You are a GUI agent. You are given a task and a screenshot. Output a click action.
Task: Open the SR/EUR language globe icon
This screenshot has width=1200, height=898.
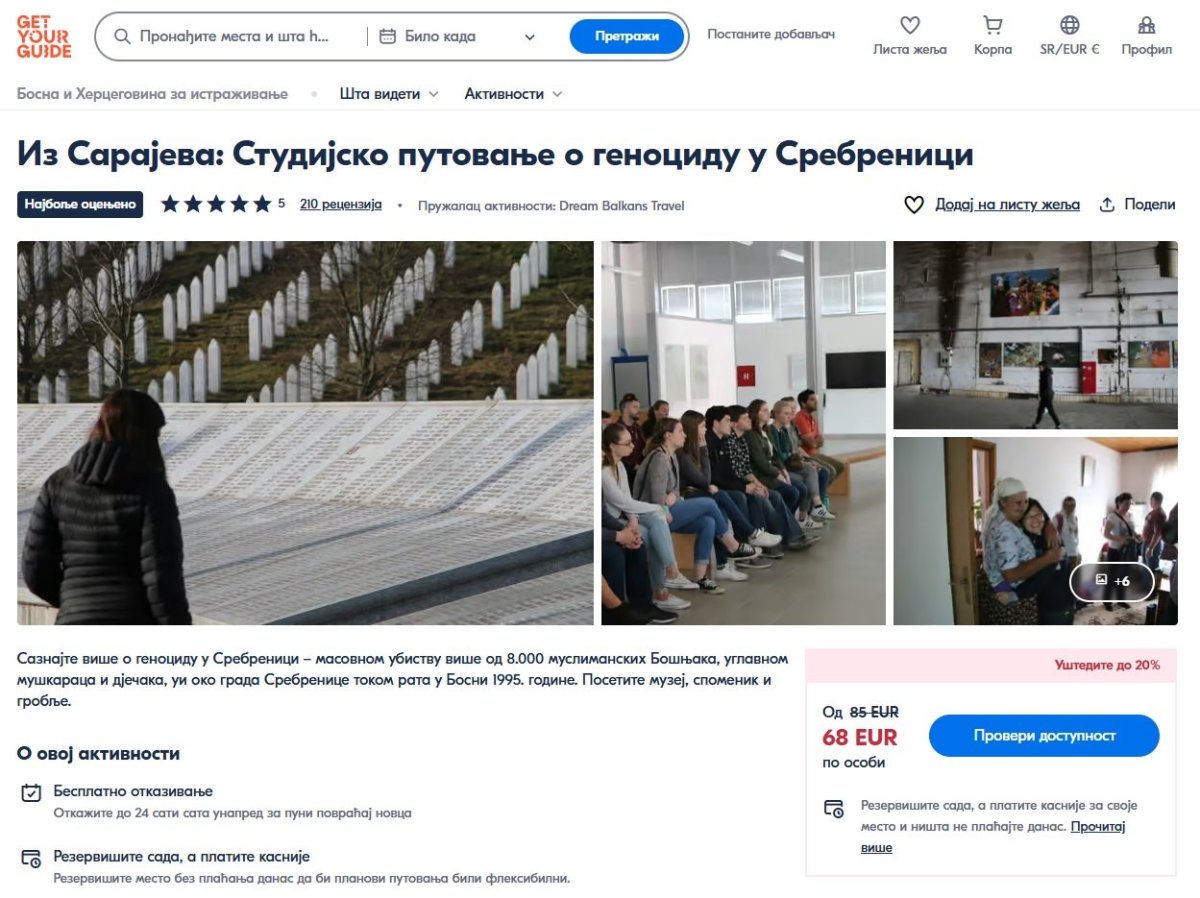pos(1070,25)
